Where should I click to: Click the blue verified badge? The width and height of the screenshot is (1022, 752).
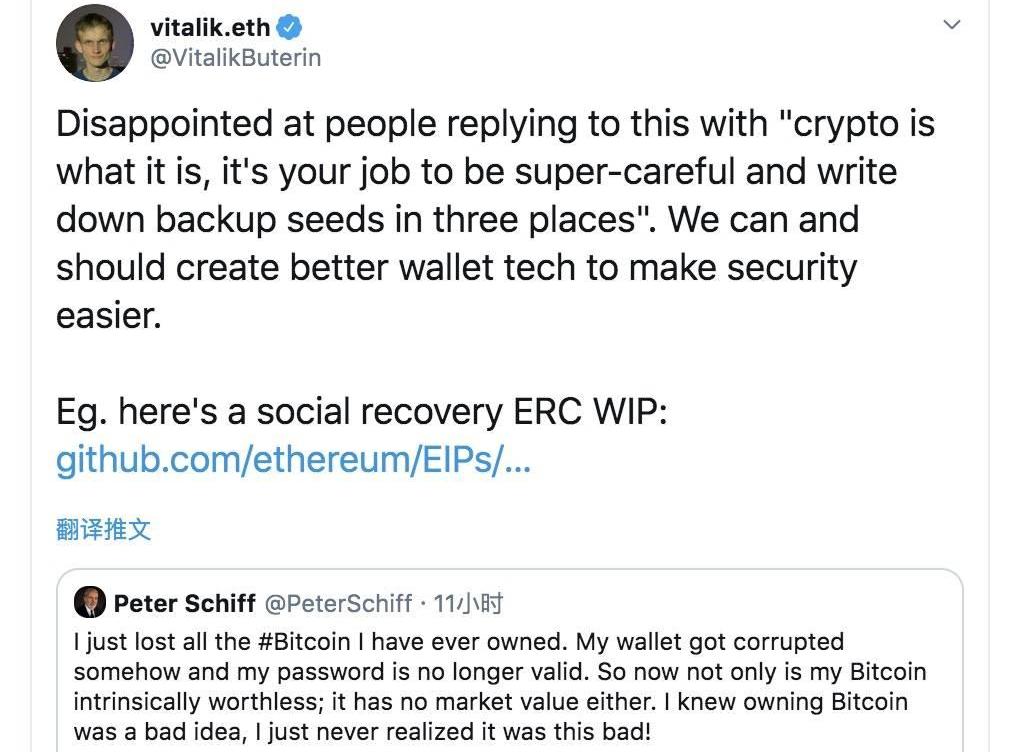click(289, 27)
